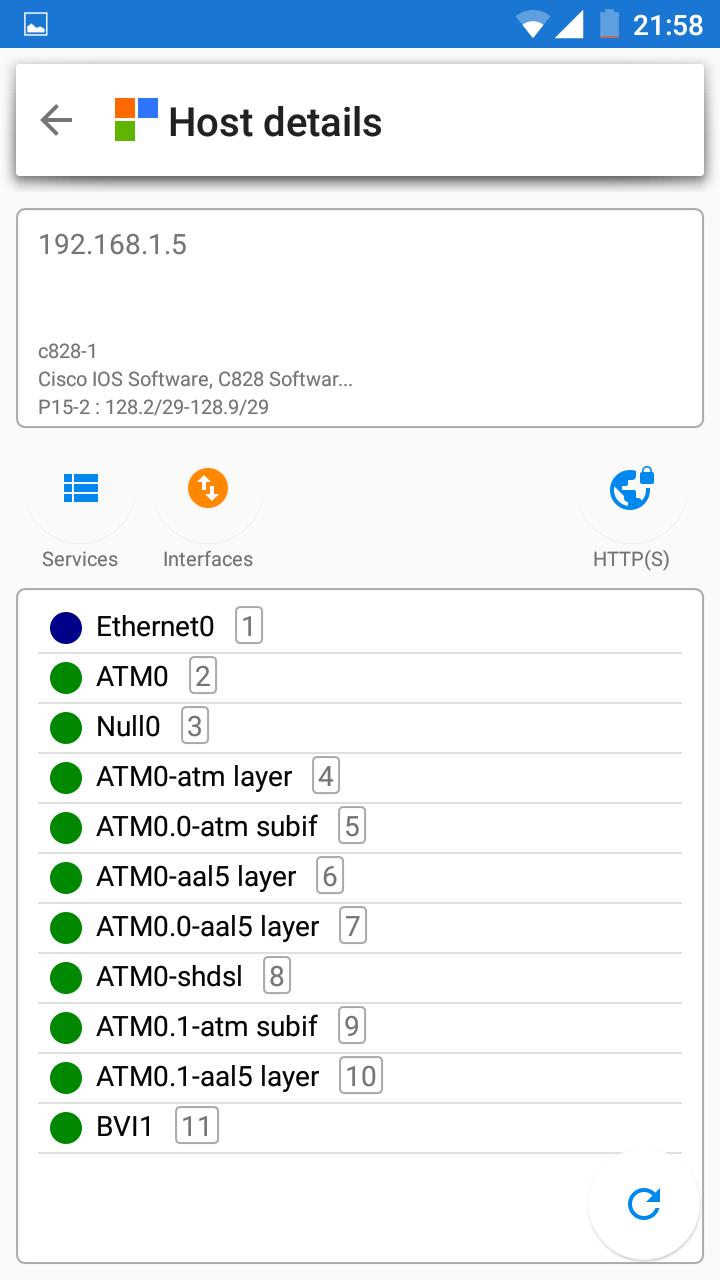The width and height of the screenshot is (720, 1280).
Task: Tap the HTTP(S) label
Action: coord(631,560)
